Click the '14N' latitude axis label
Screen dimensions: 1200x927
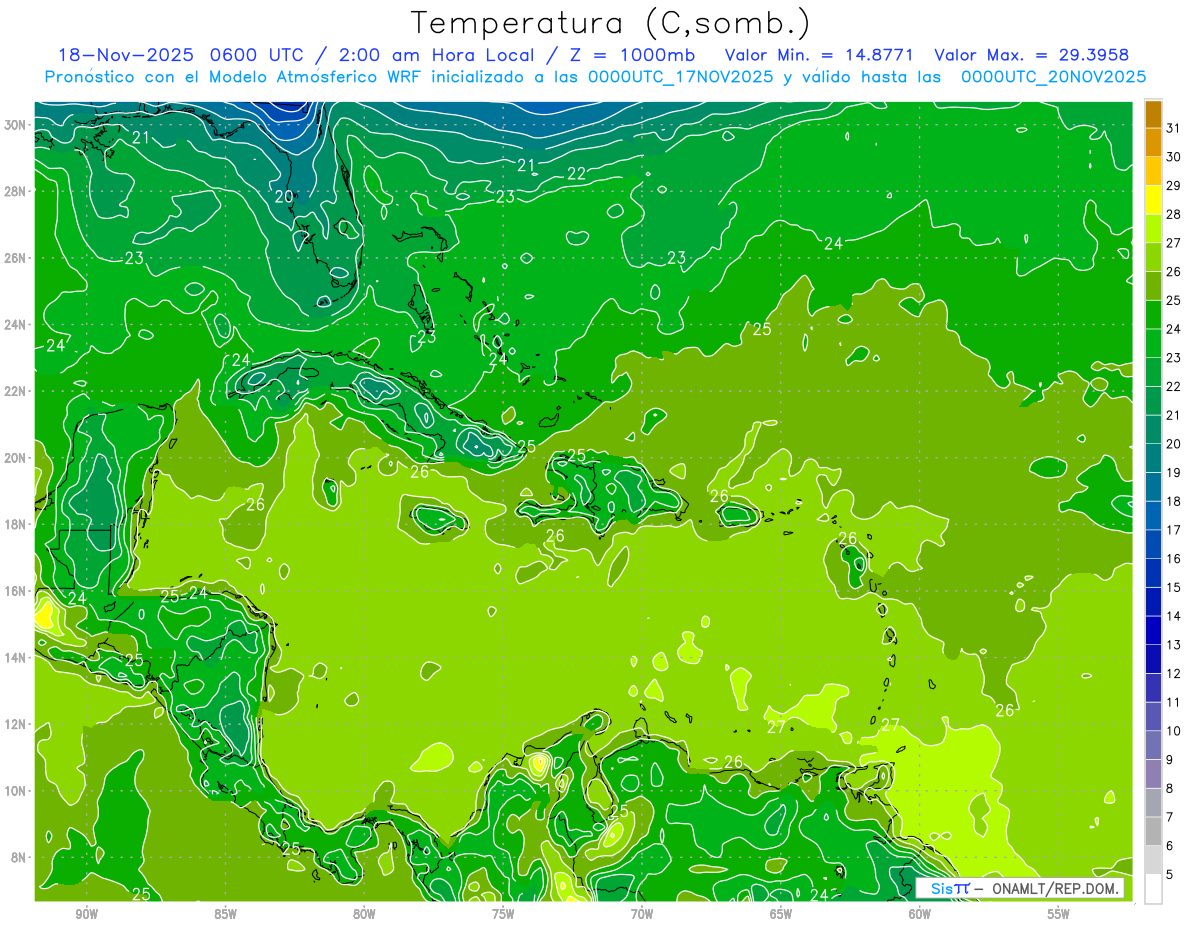pyautogui.click(x=16, y=657)
